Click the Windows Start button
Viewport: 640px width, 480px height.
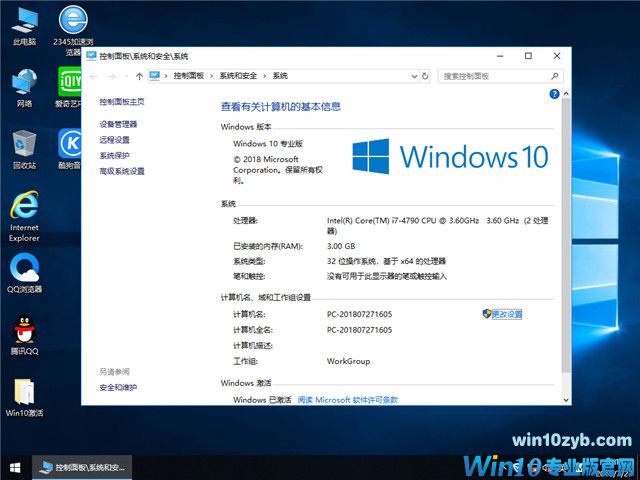coord(15,467)
